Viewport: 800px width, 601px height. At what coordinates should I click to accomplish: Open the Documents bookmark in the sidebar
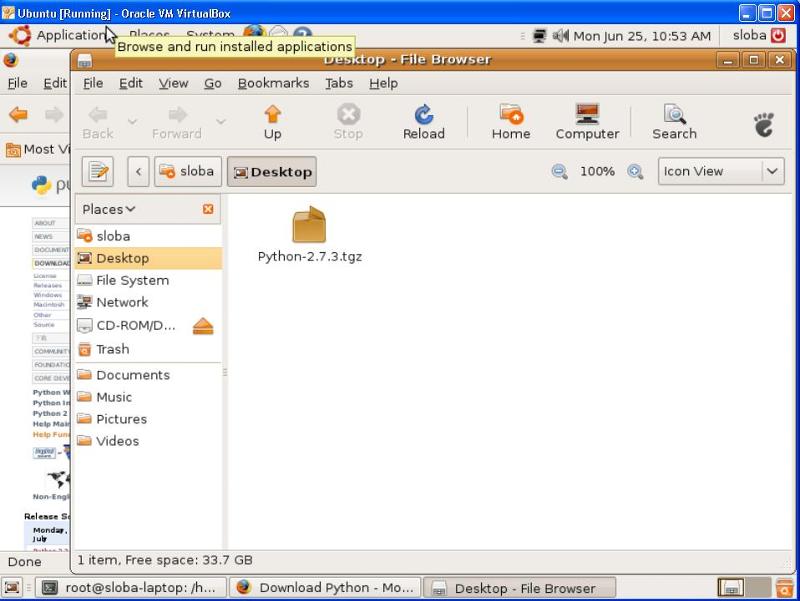pos(148,375)
